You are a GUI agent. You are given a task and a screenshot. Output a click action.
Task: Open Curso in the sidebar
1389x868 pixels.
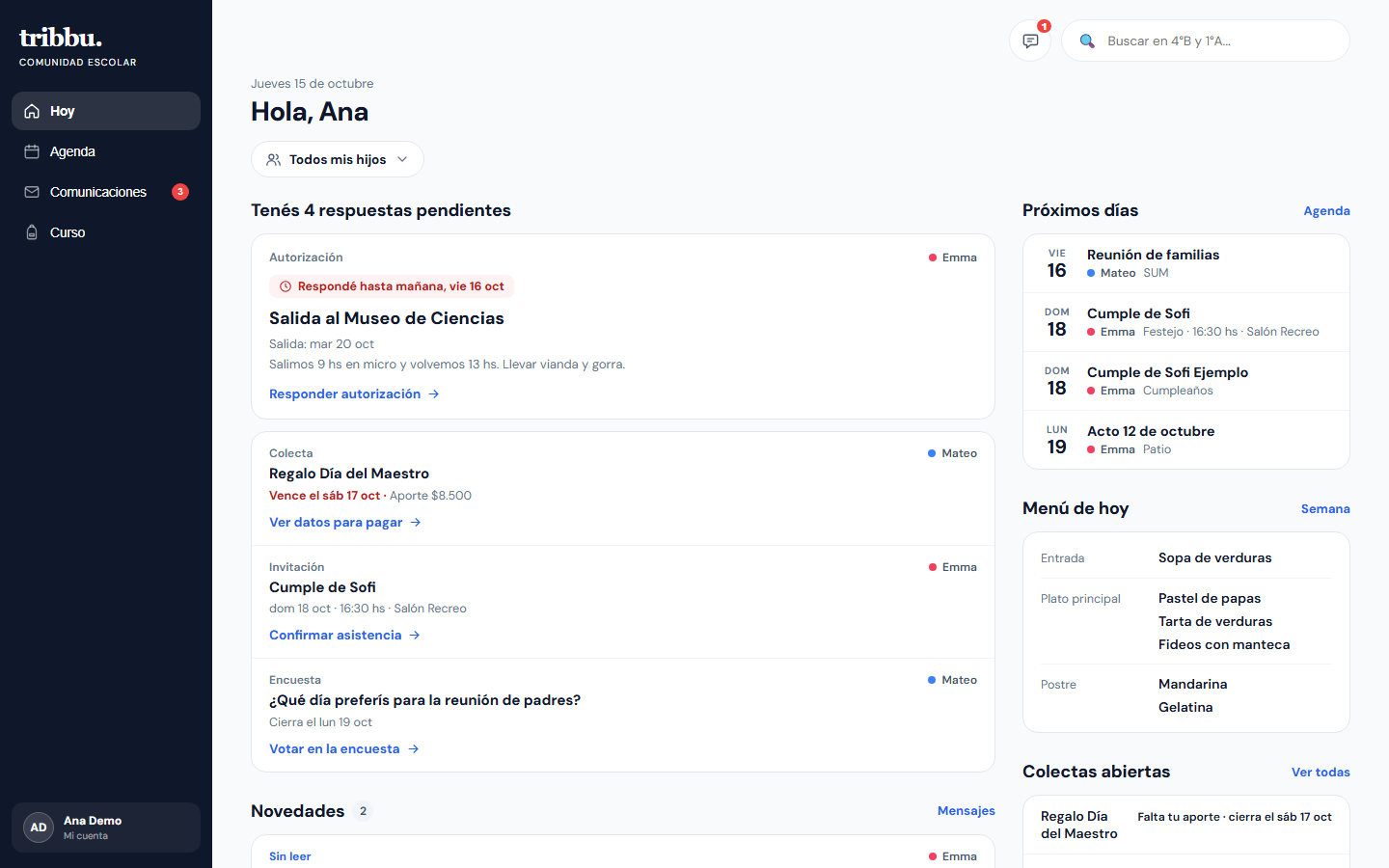(106, 232)
